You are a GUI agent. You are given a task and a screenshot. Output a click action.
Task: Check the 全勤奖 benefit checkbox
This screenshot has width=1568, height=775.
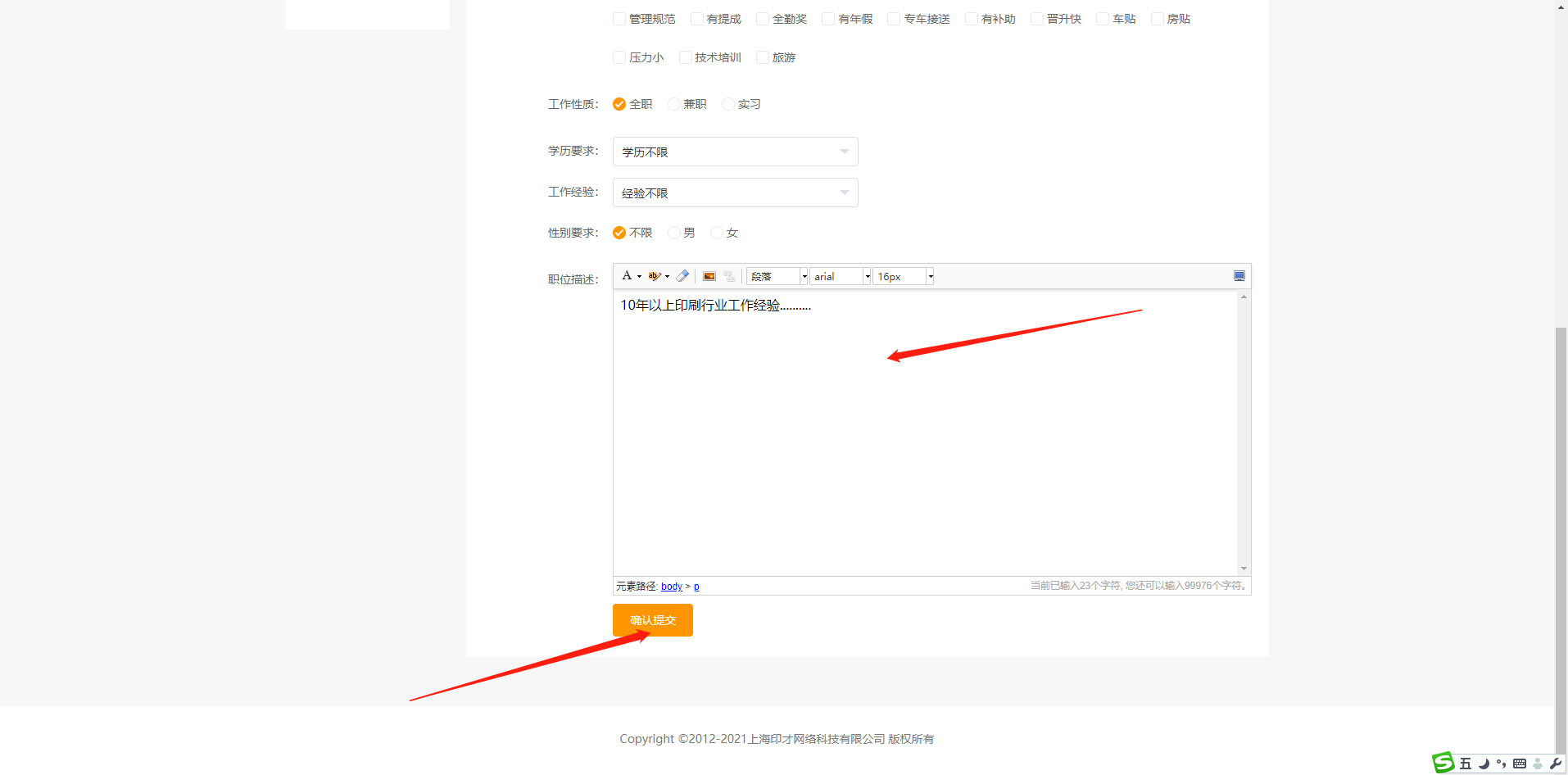(763, 19)
